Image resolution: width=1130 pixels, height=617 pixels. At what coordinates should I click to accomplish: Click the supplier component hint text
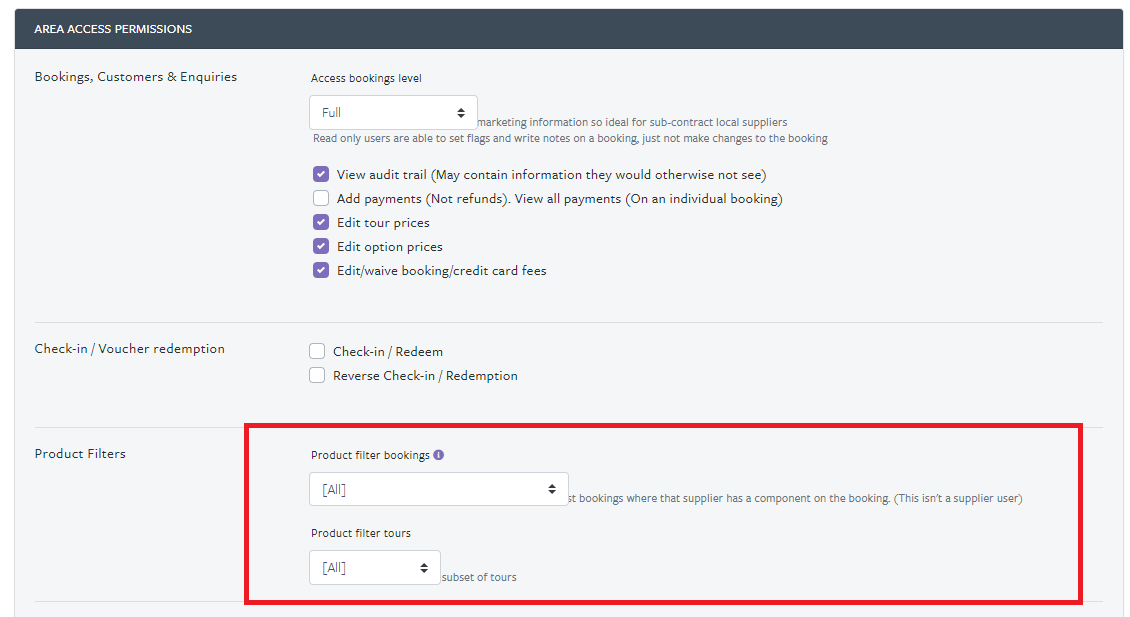point(795,498)
